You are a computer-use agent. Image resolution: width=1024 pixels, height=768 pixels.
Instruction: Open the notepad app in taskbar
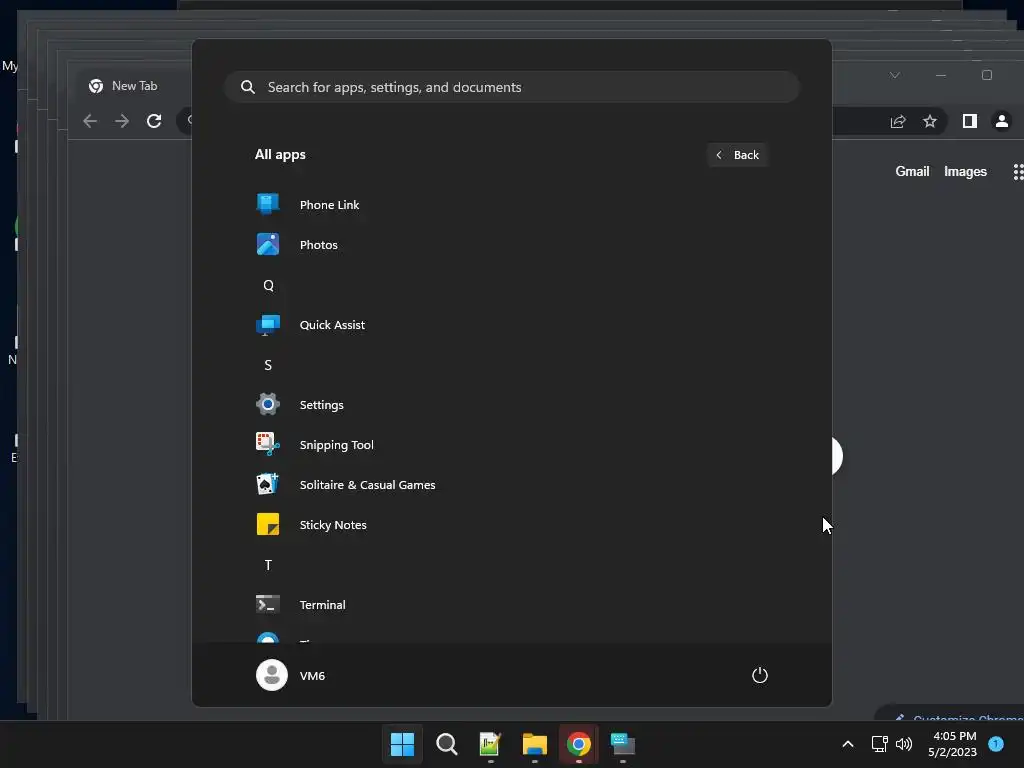pyautogui.click(x=490, y=744)
